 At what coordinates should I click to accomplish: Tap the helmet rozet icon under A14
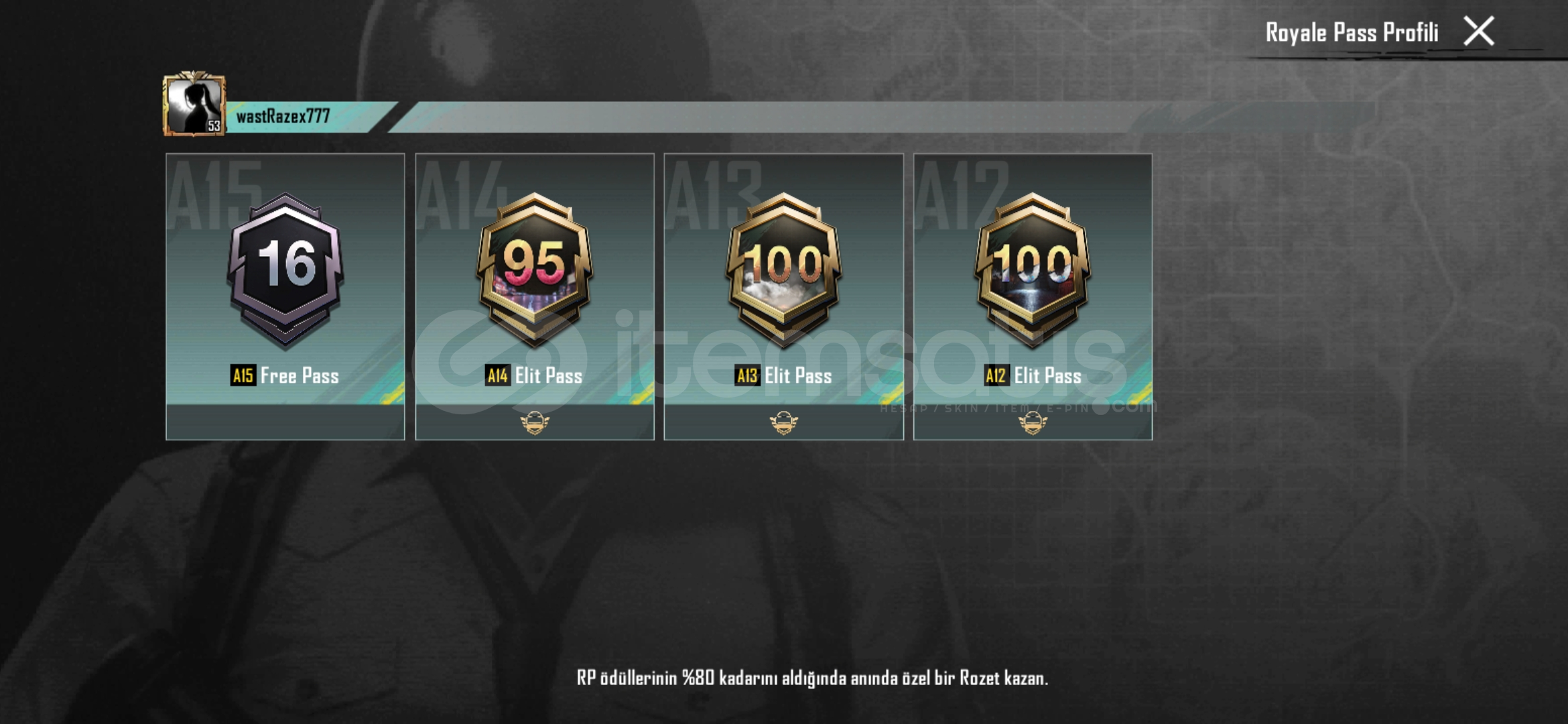coord(535,423)
